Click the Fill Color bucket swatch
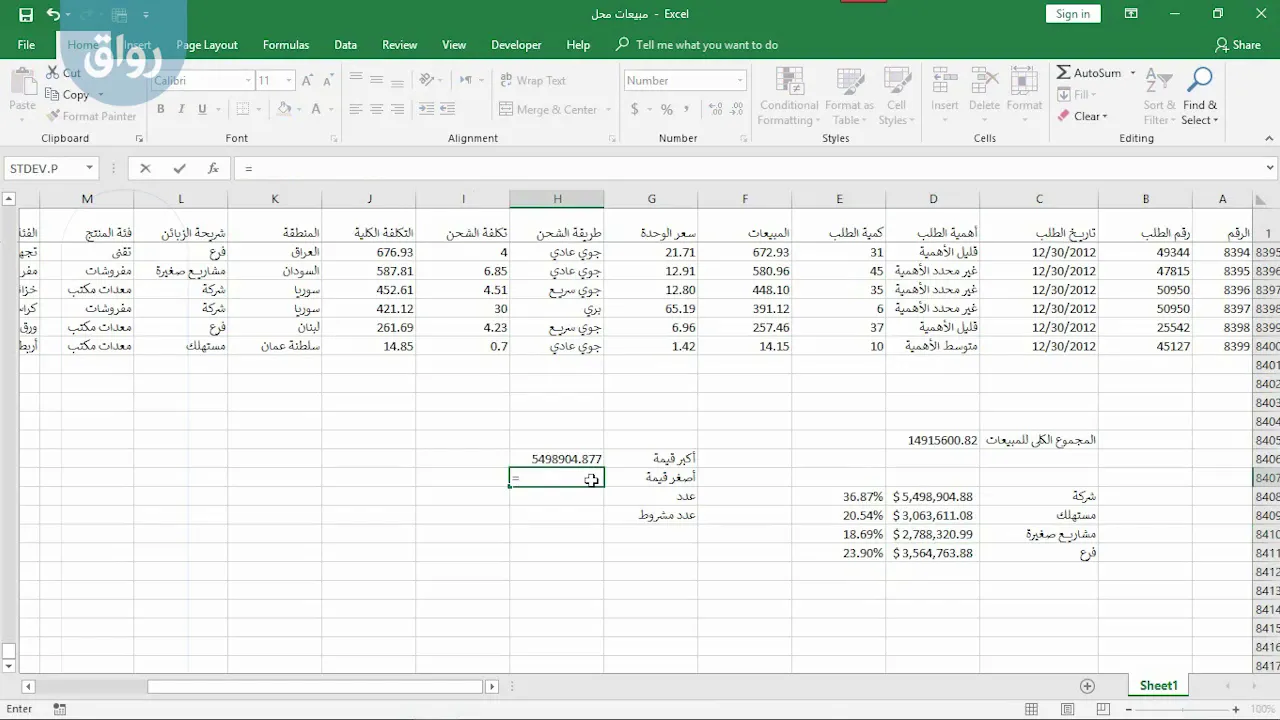The width and height of the screenshot is (1280, 720). pos(284,110)
